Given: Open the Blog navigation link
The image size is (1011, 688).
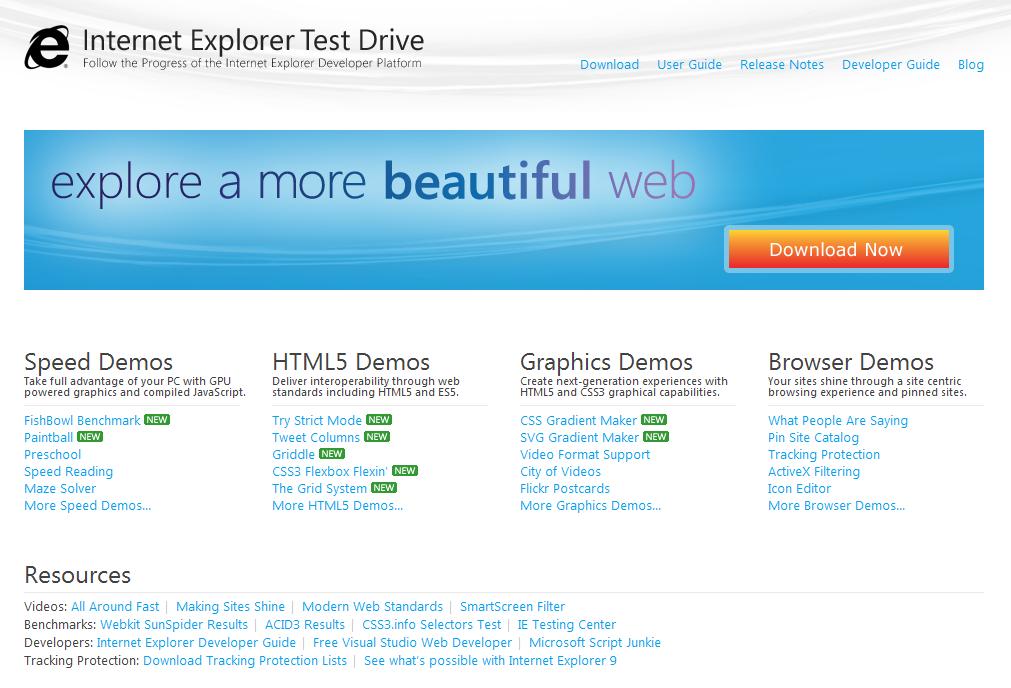Looking at the screenshot, I should tap(970, 64).
